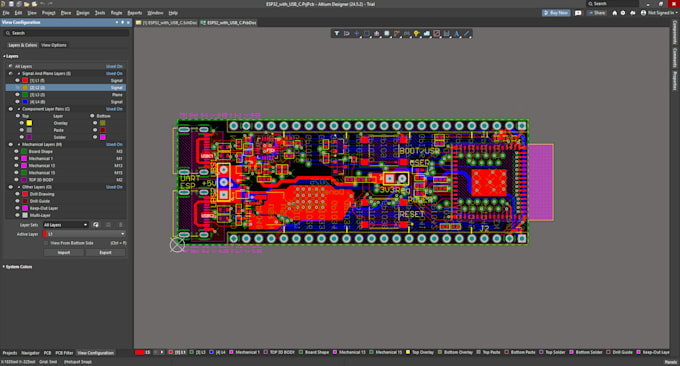Screen dimensions: 680x366
Task: Click the Share button
Action: tap(597, 13)
